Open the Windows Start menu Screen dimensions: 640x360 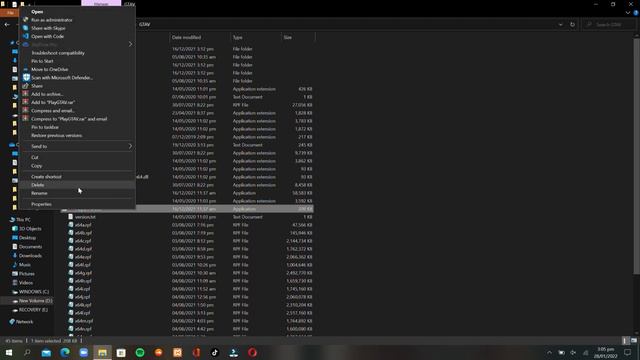pos(9,352)
